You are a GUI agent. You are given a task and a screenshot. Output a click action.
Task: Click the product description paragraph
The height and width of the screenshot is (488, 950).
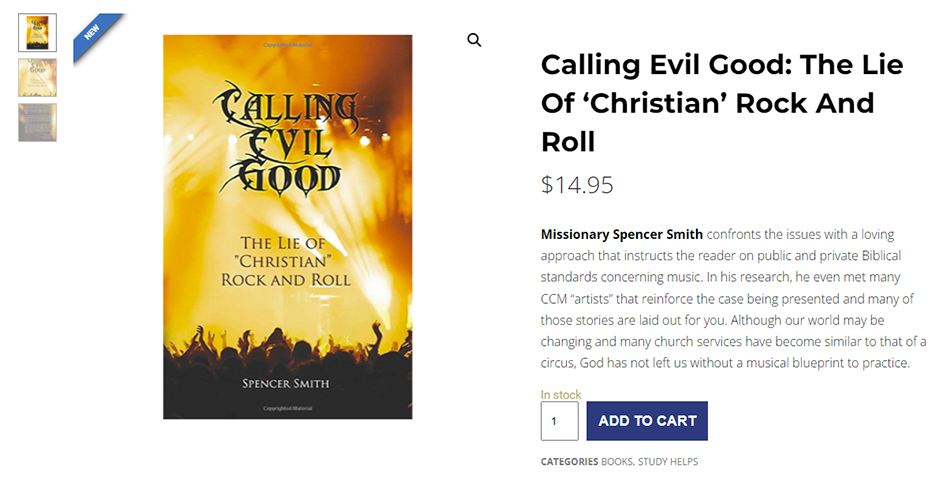(733, 299)
